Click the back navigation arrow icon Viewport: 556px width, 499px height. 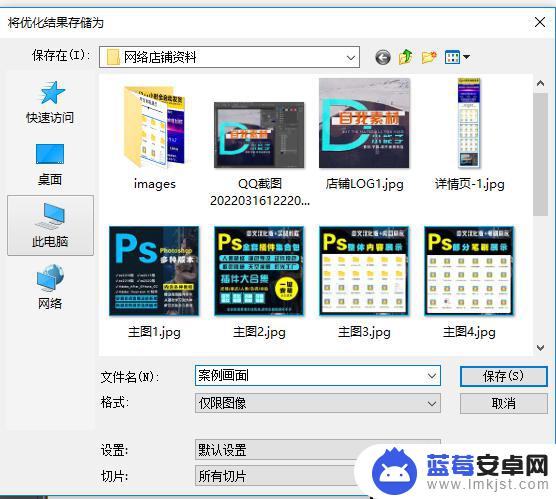coord(383,57)
